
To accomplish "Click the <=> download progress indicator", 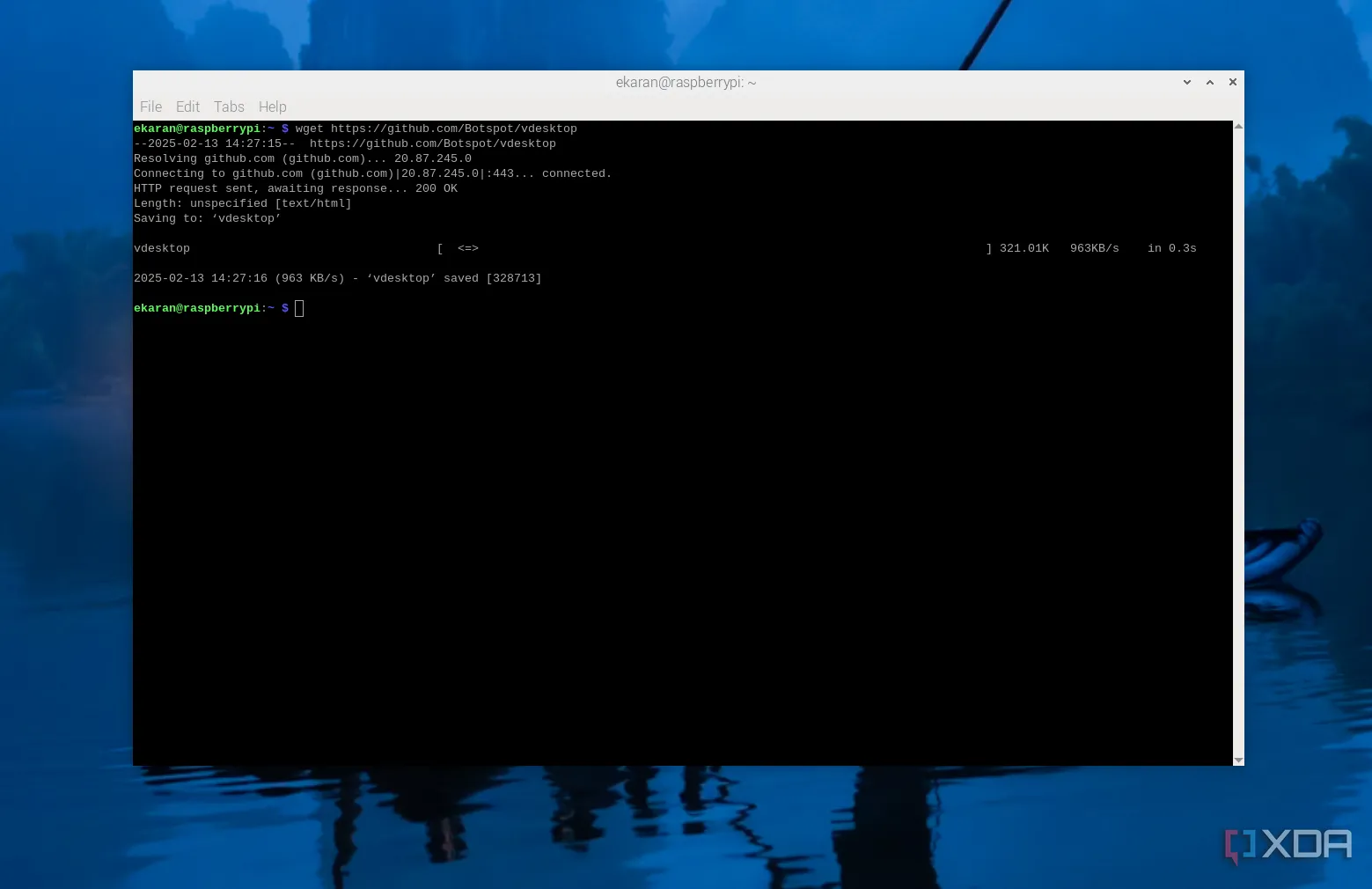I will click(x=467, y=248).
